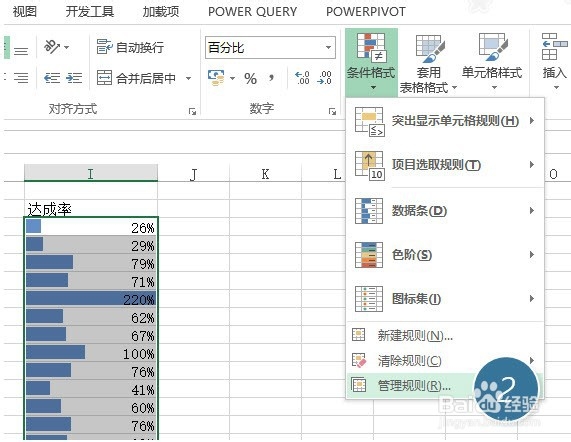Select the cell showing 79%
Viewport: 571px width, 442px height.
pyautogui.click(x=91, y=263)
